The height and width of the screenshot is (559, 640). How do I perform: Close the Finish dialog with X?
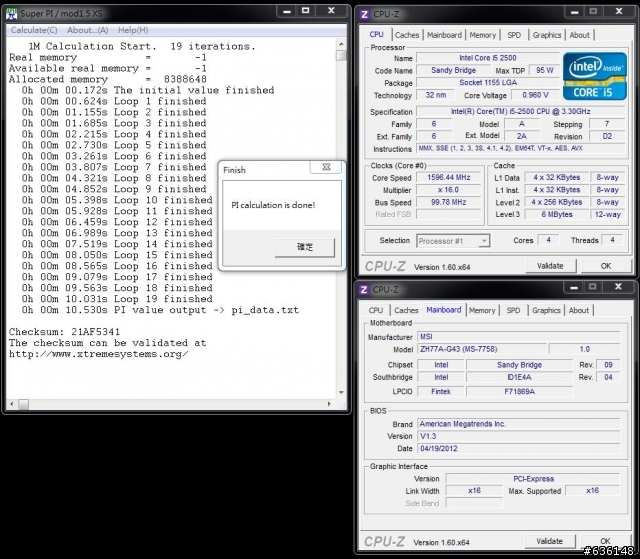click(326, 167)
